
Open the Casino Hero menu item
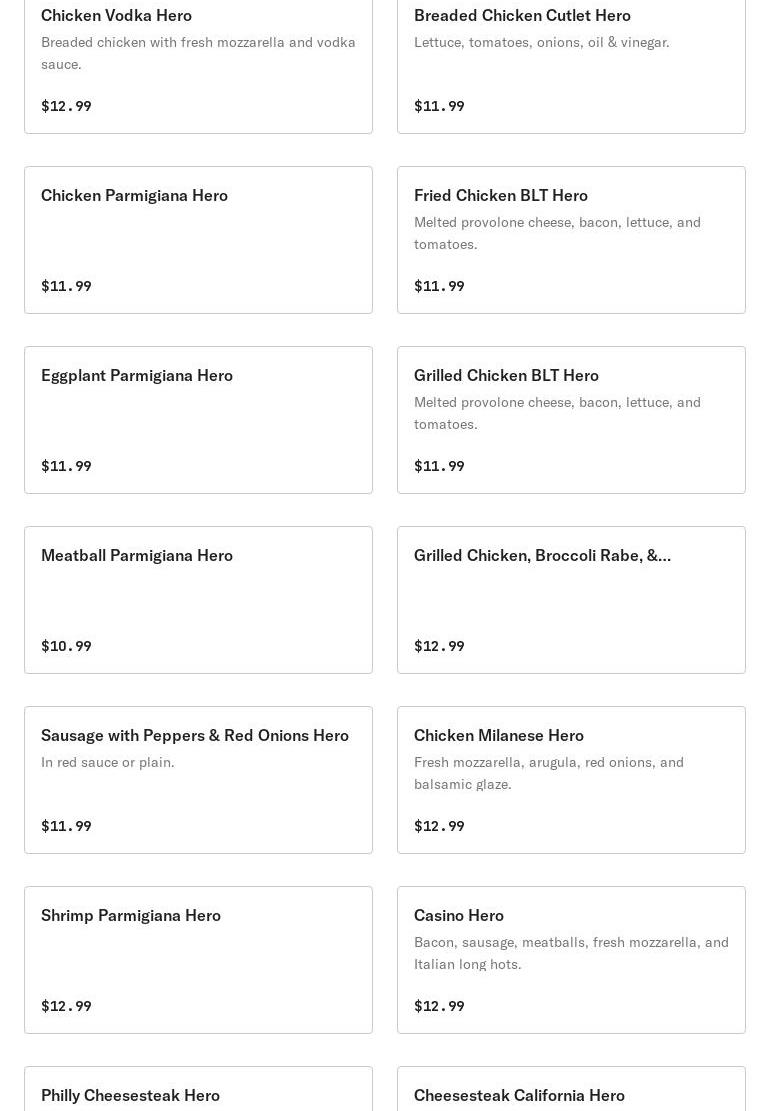tap(571, 960)
